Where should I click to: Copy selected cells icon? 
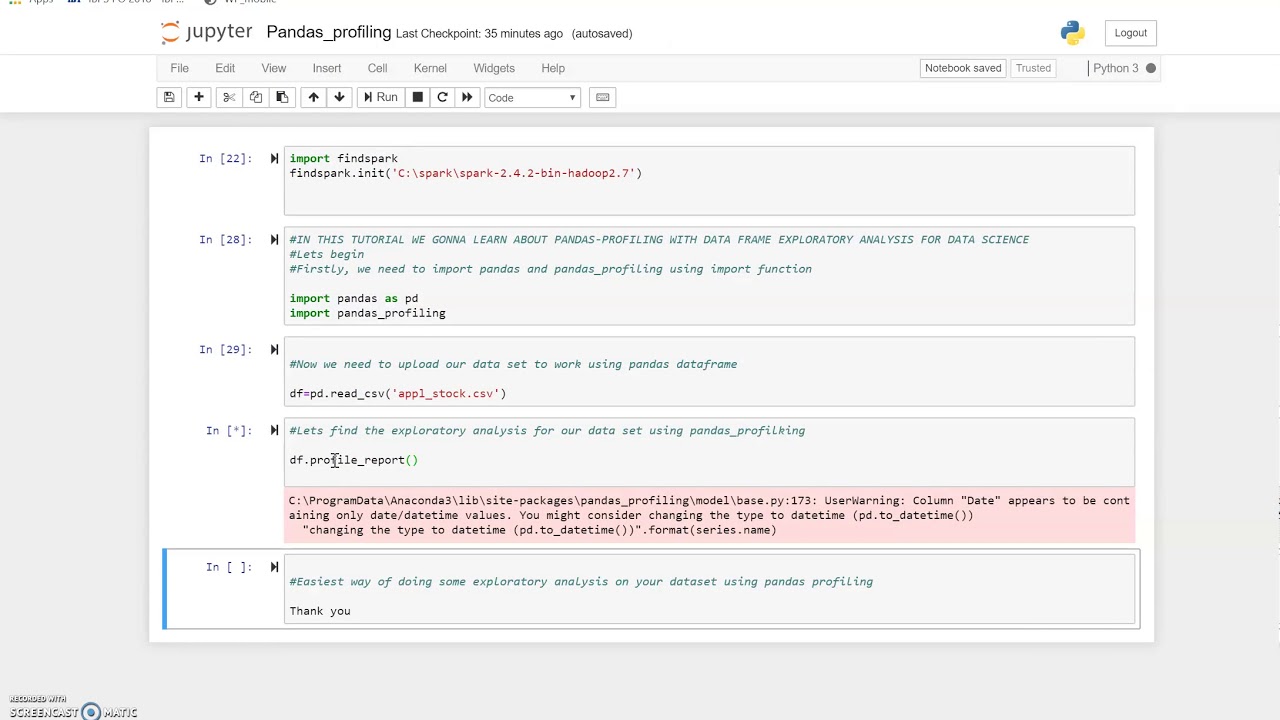[256, 97]
